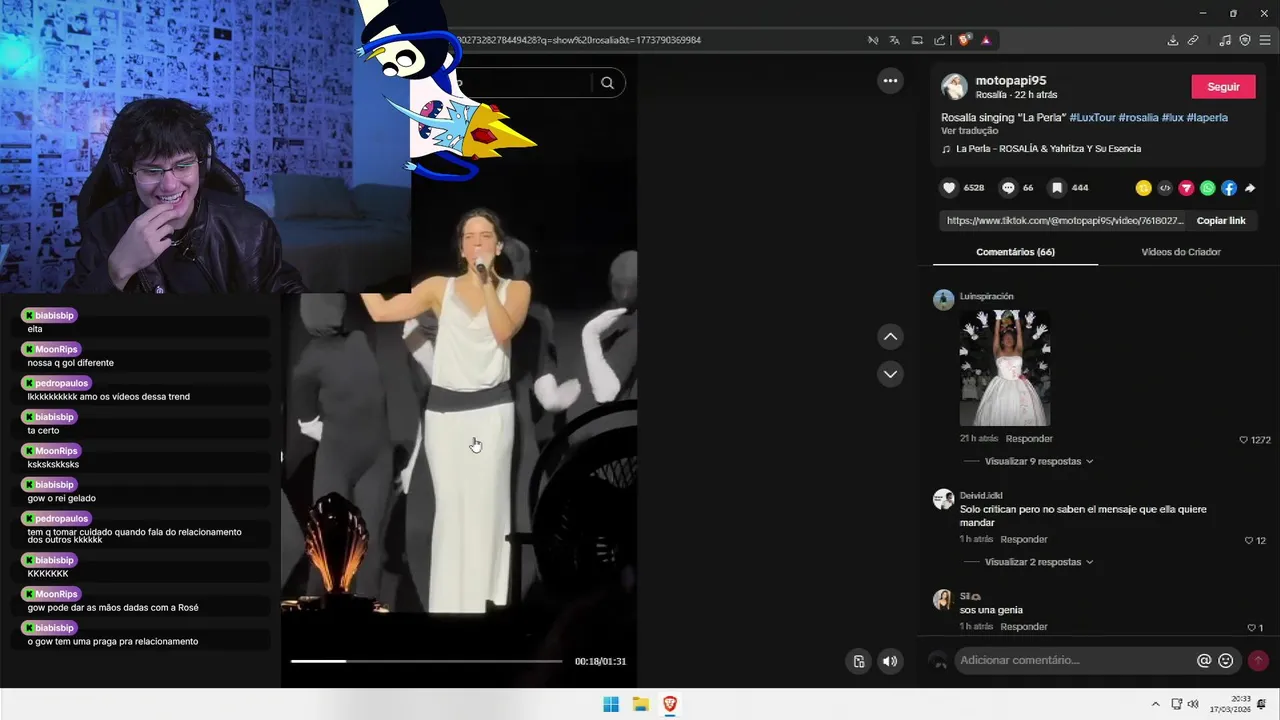Expand Visualizar 2 respostas

[1038, 562]
